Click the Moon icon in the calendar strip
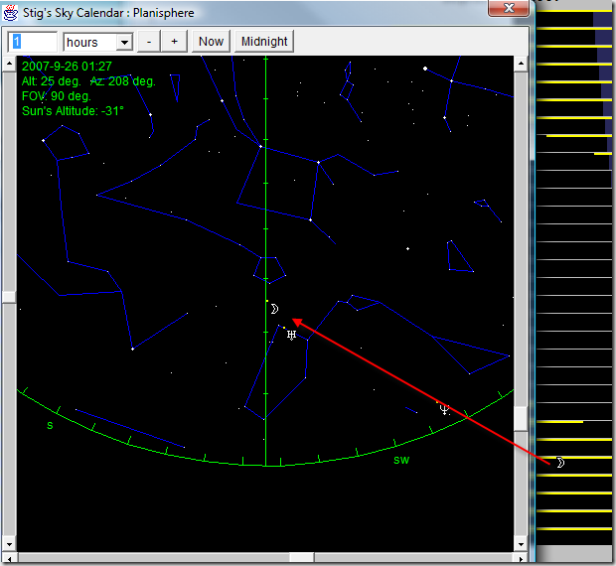 [560, 462]
